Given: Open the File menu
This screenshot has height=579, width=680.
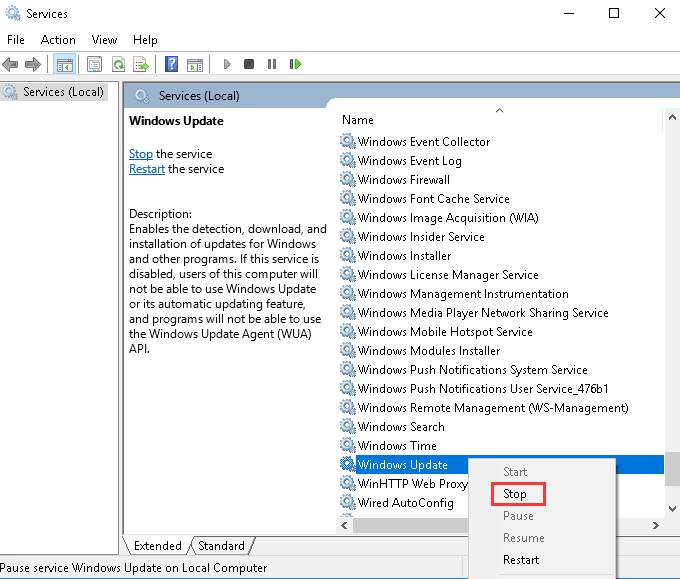Looking at the screenshot, I should [16, 40].
